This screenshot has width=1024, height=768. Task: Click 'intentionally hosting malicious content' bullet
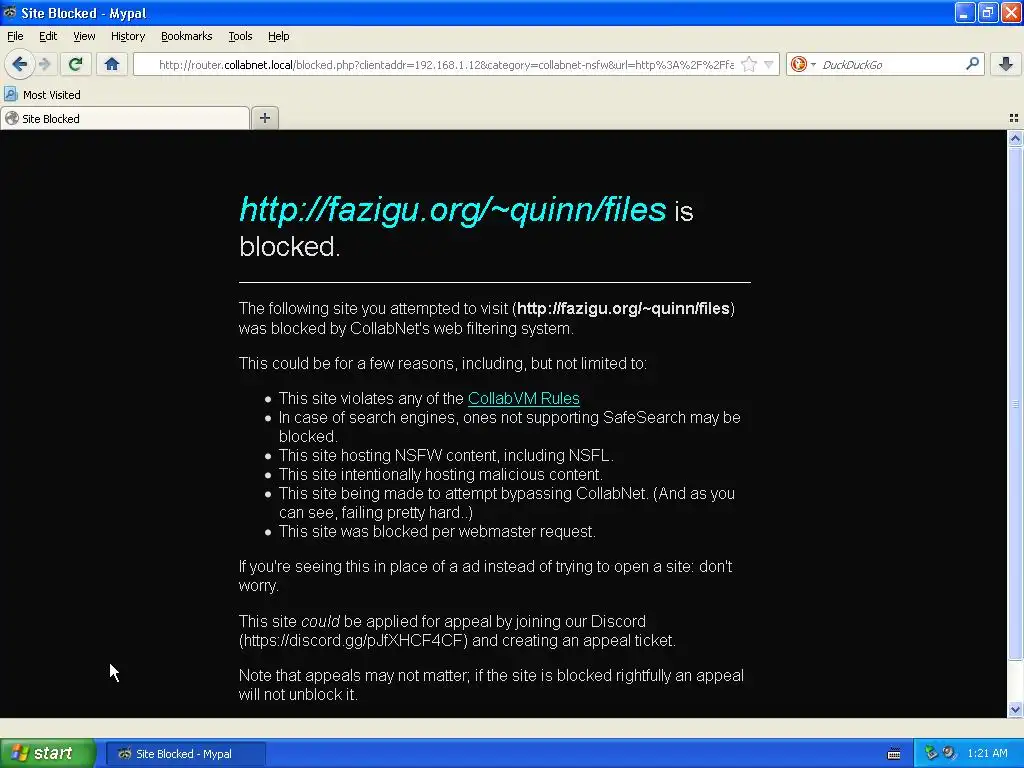441,474
